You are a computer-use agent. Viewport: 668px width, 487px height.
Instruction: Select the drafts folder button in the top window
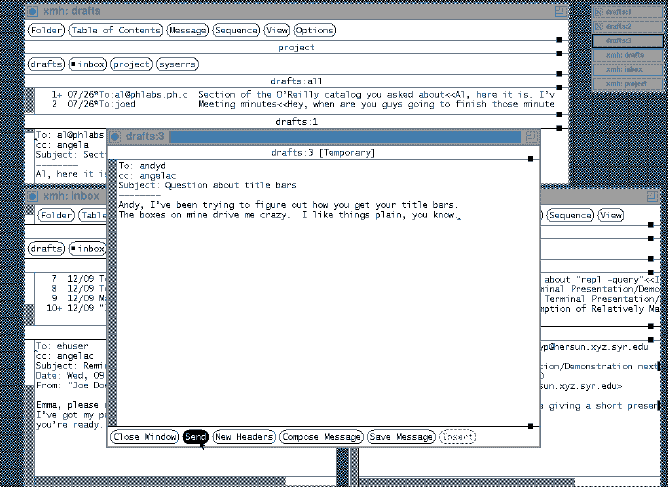point(46,64)
